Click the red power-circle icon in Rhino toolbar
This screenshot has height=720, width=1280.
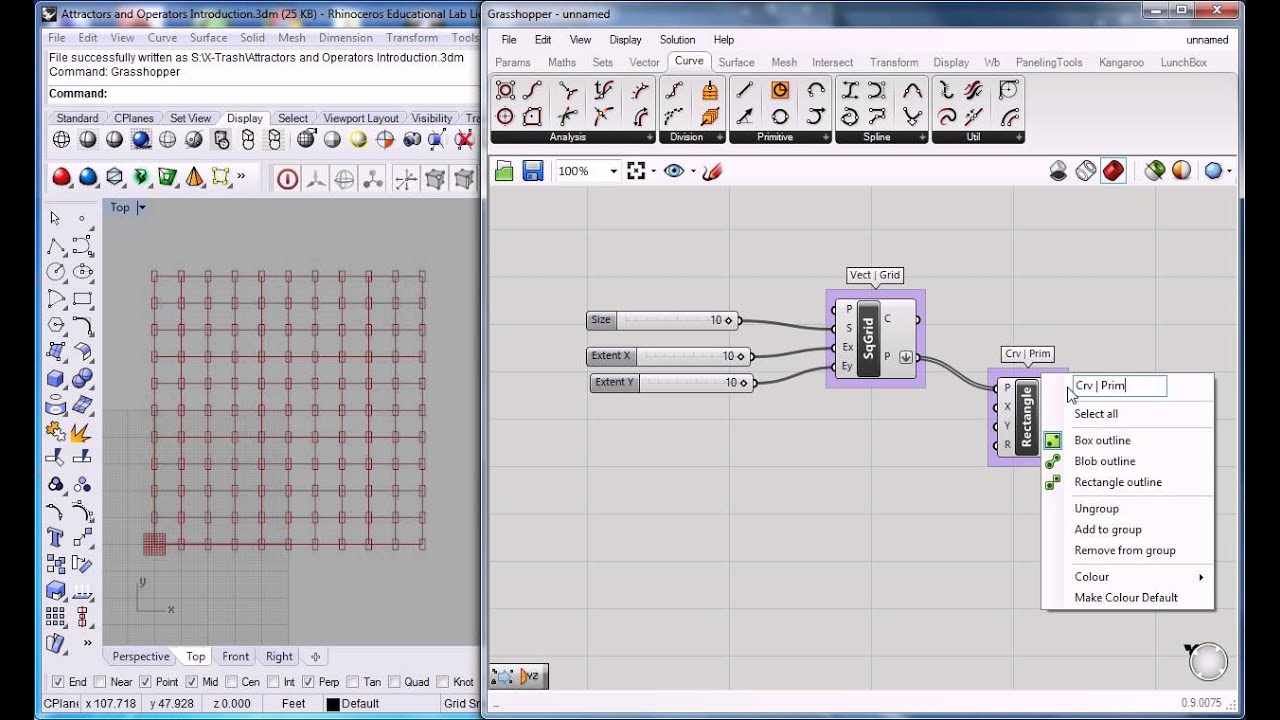coord(288,179)
